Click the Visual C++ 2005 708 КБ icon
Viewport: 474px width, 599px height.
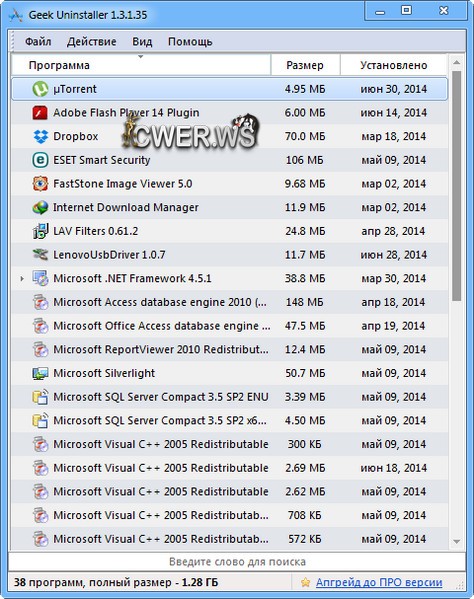[x=40, y=515]
